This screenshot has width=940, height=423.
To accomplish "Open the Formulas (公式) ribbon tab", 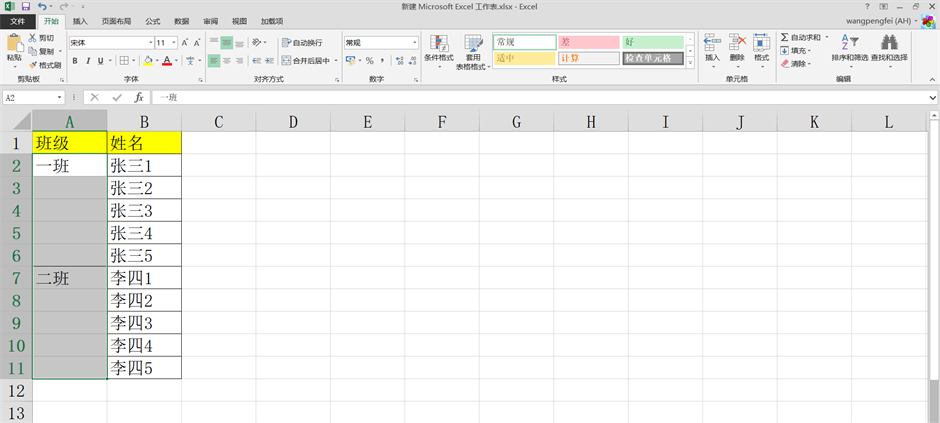I will click(152, 20).
